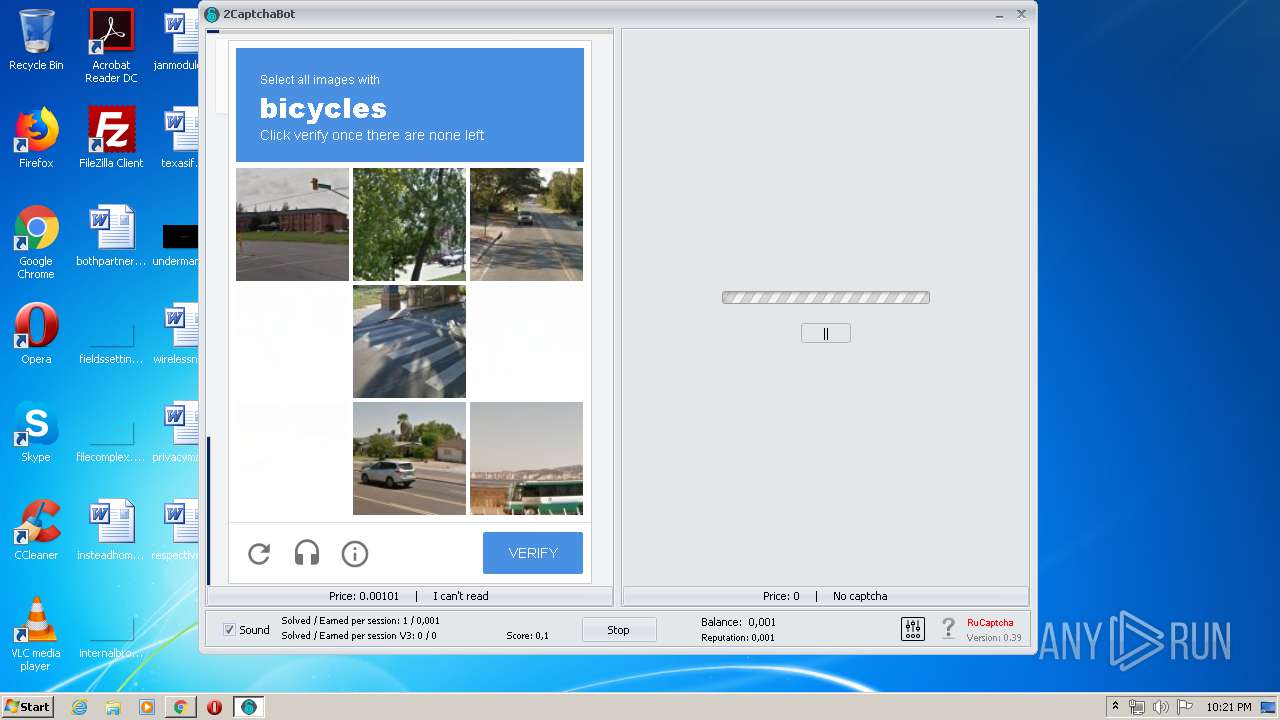The width and height of the screenshot is (1280, 720).
Task: Click the VERIFY button
Action: (533, 553)
